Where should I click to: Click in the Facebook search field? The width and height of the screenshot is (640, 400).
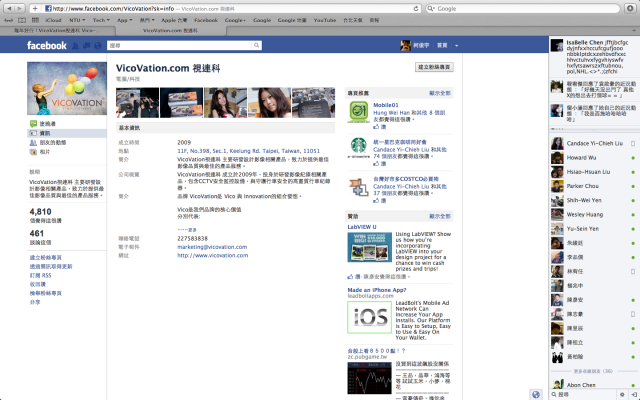180,45
